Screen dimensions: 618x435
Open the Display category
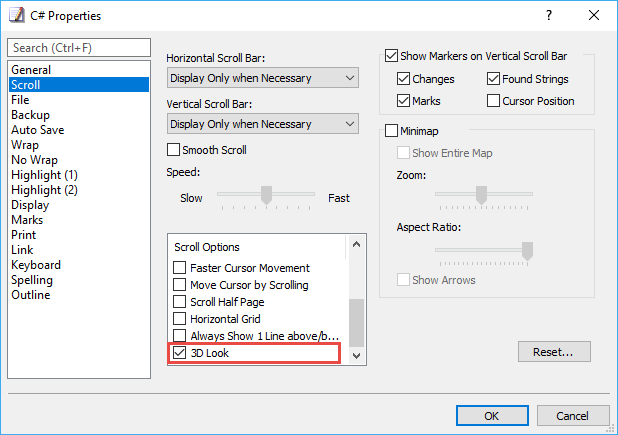[79, 204]
